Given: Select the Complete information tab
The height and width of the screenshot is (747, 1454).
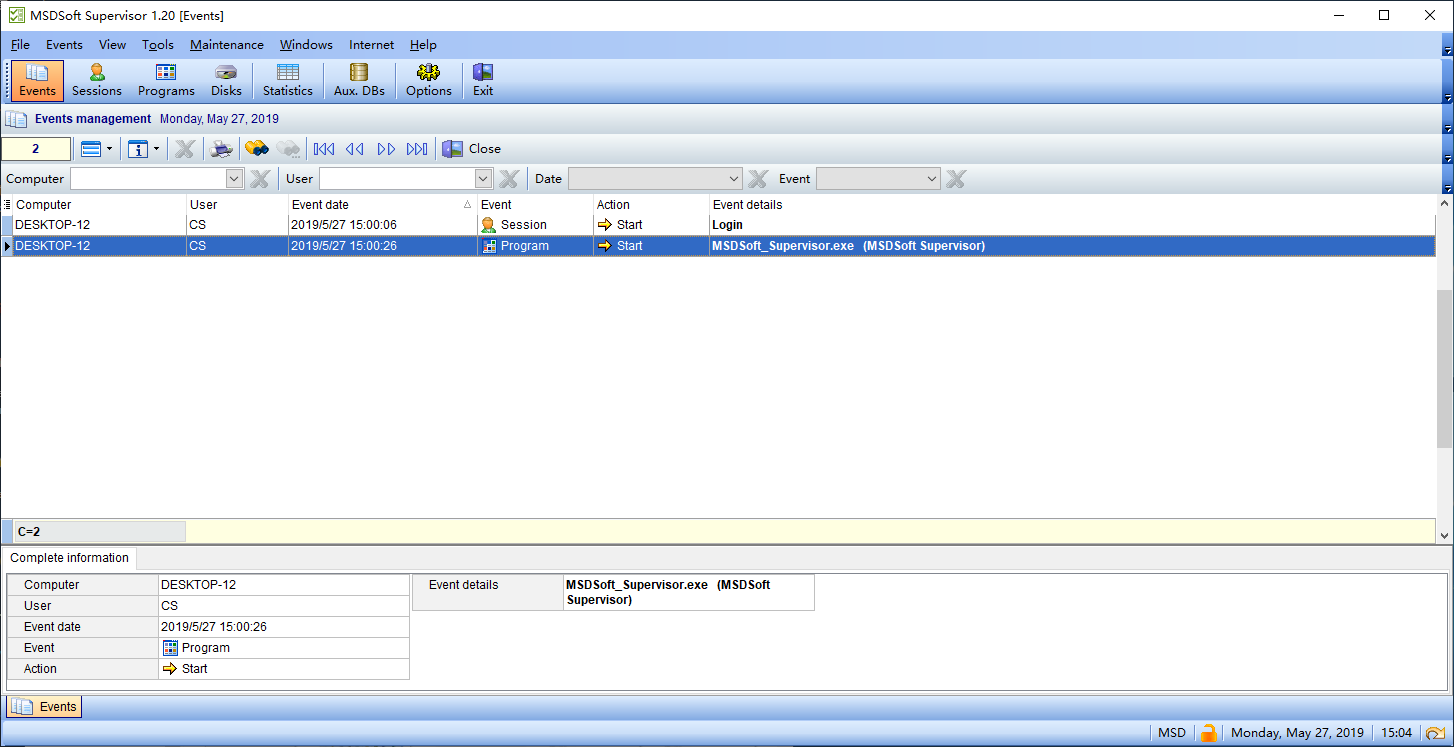Looking at the screenshot, I should (69, 558).
